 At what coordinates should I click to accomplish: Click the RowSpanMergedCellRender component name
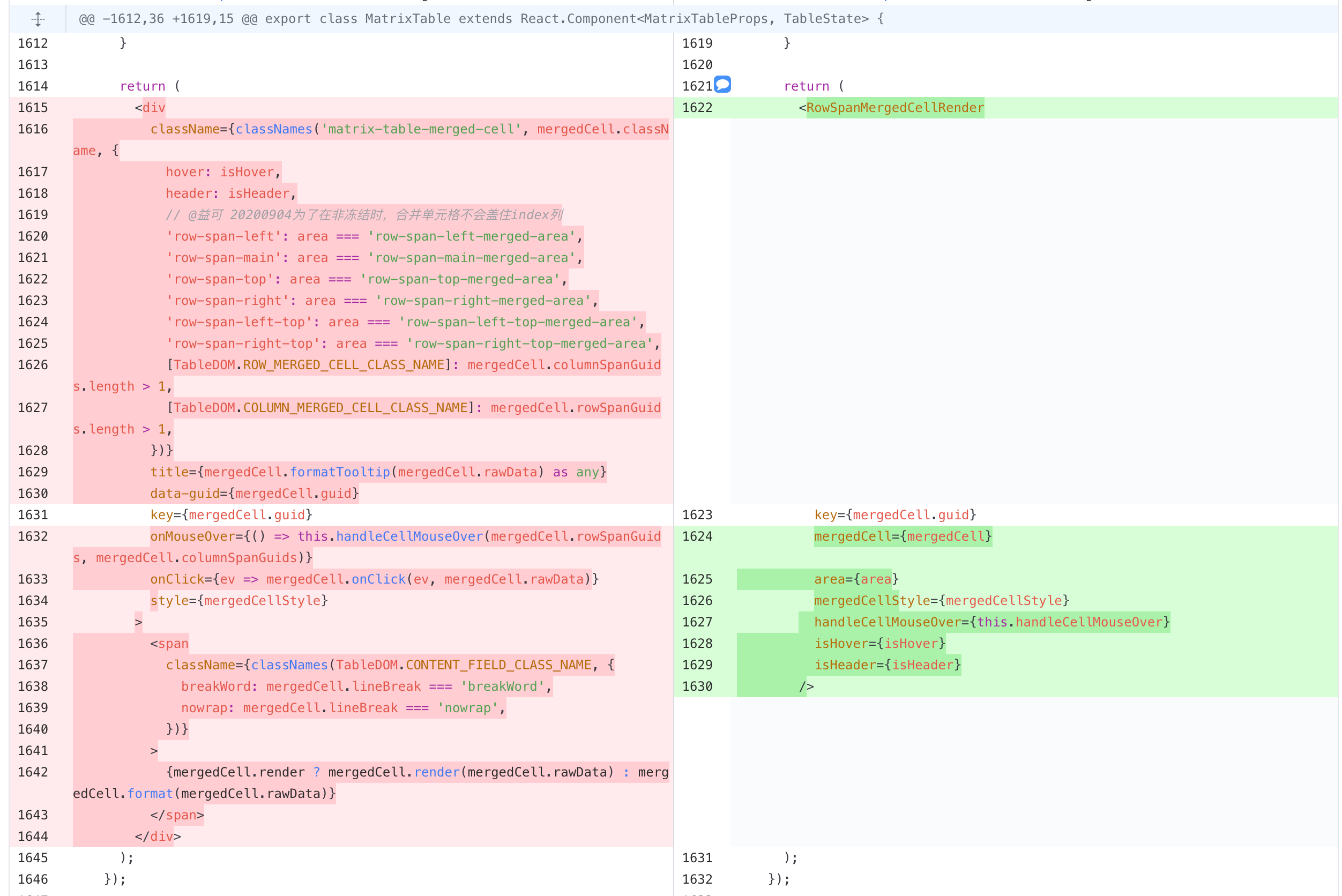(x=895, y=107)
